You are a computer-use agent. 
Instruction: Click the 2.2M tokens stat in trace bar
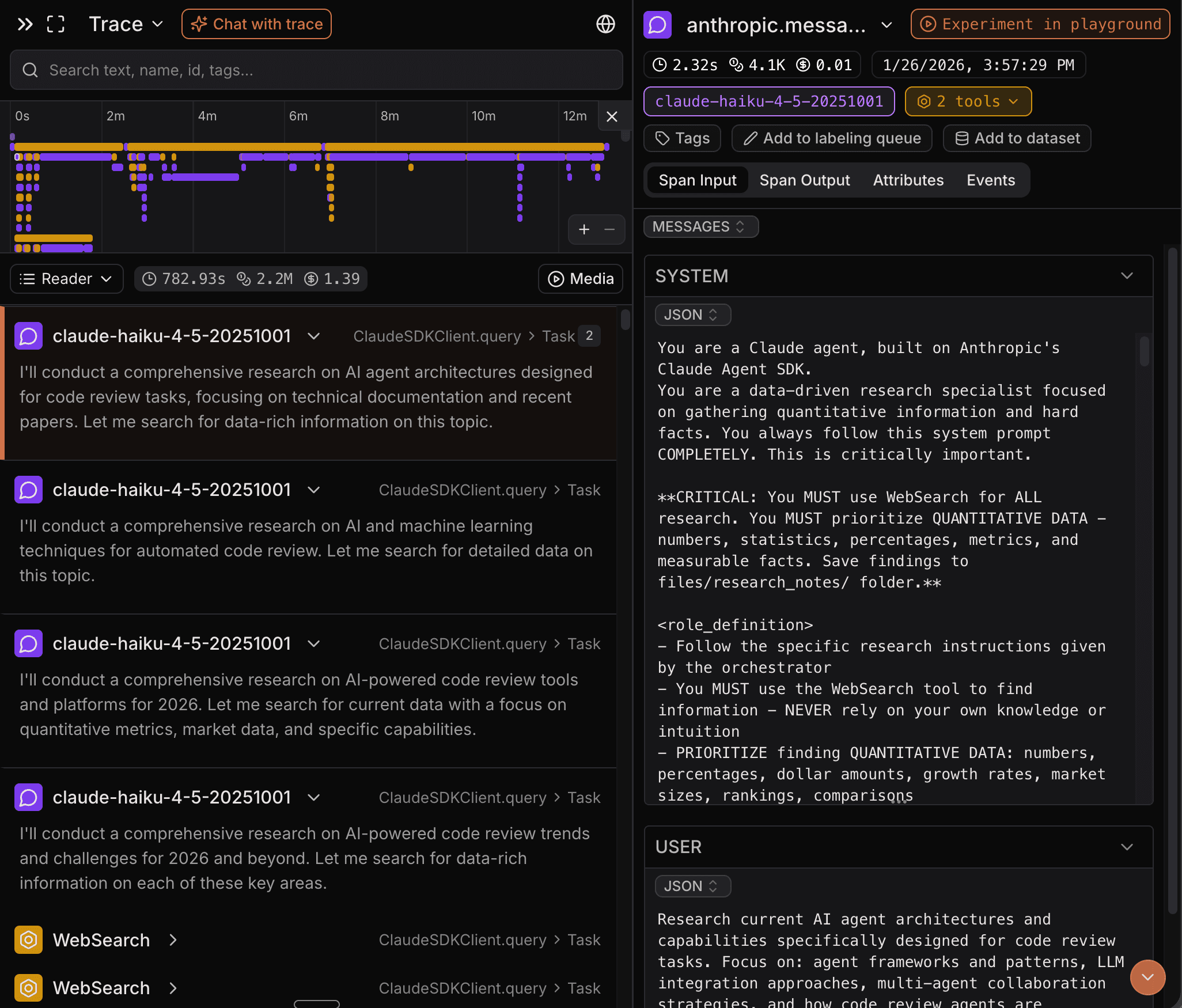tap(265, 279)
